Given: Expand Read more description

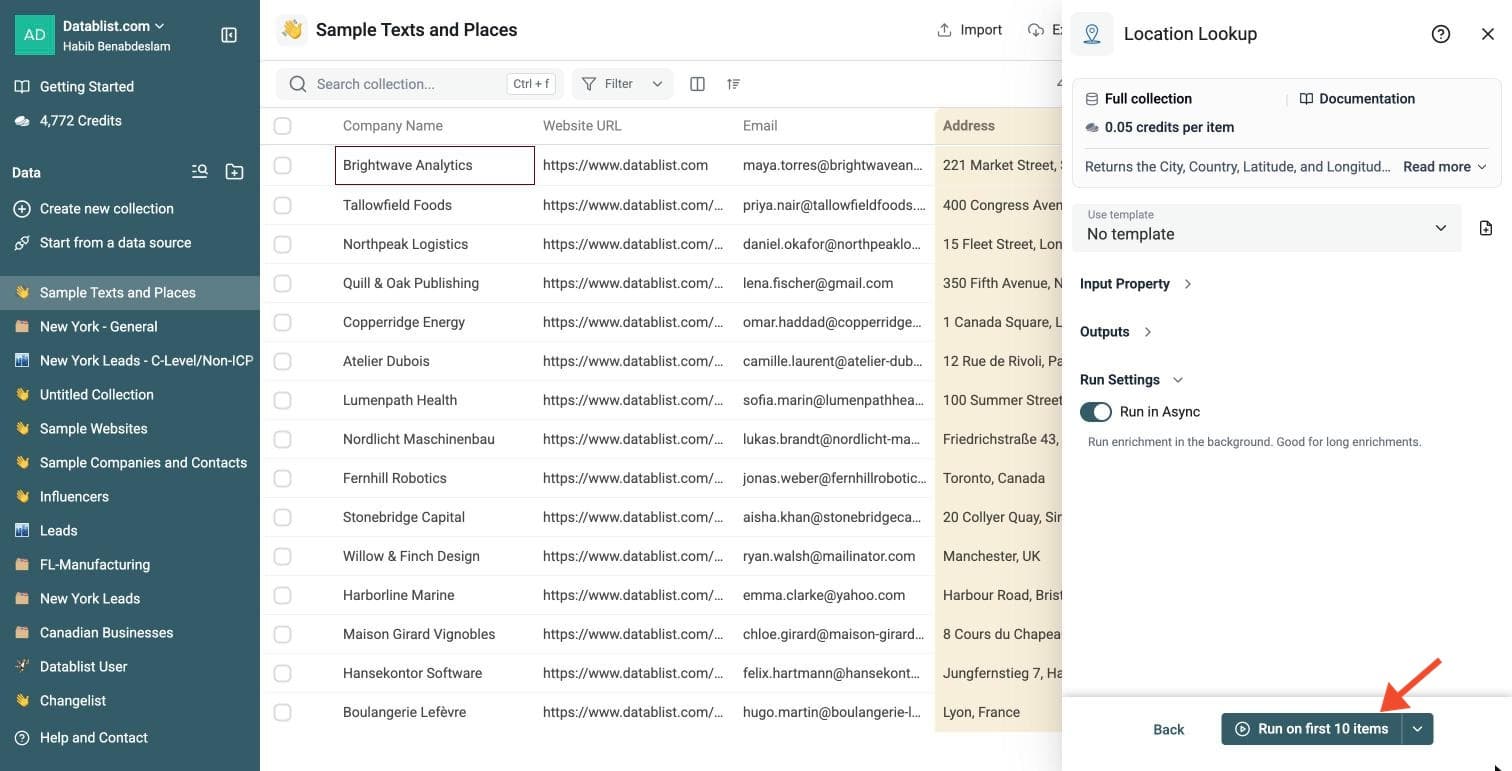Looking at the screenshot, I should [1445, 167].
